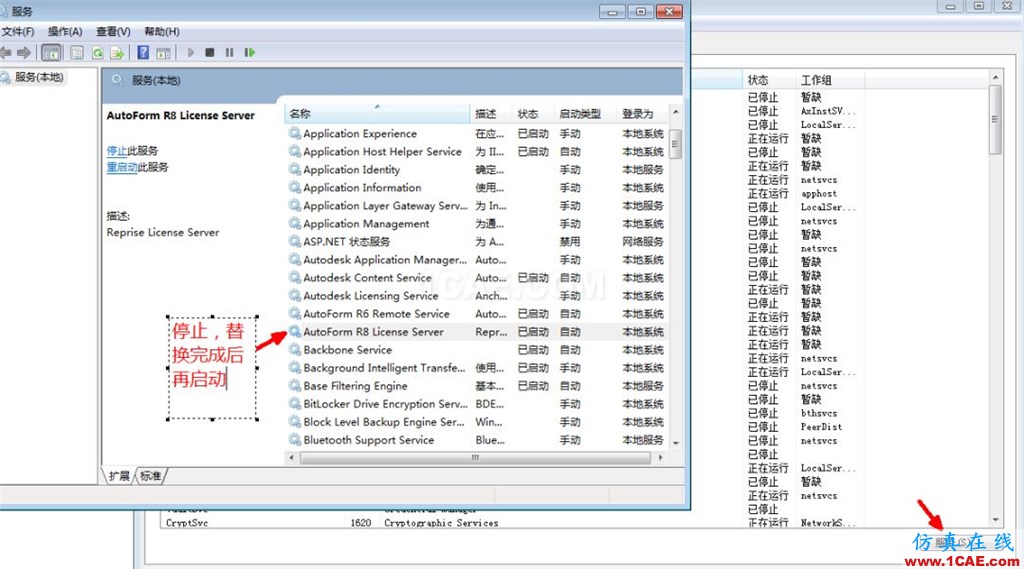
Task: Click the gear icon for Application Experience
Action: pos(295,133)
